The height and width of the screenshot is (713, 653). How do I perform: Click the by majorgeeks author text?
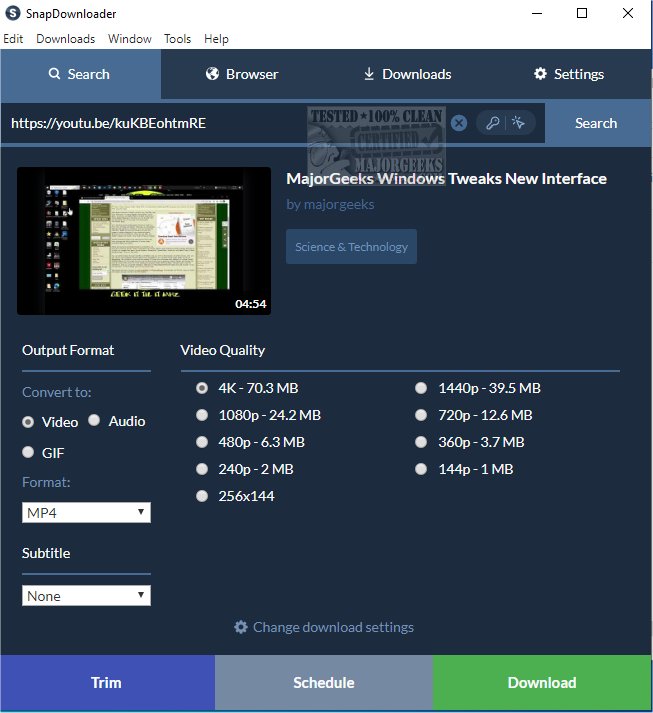coord(330,205)
